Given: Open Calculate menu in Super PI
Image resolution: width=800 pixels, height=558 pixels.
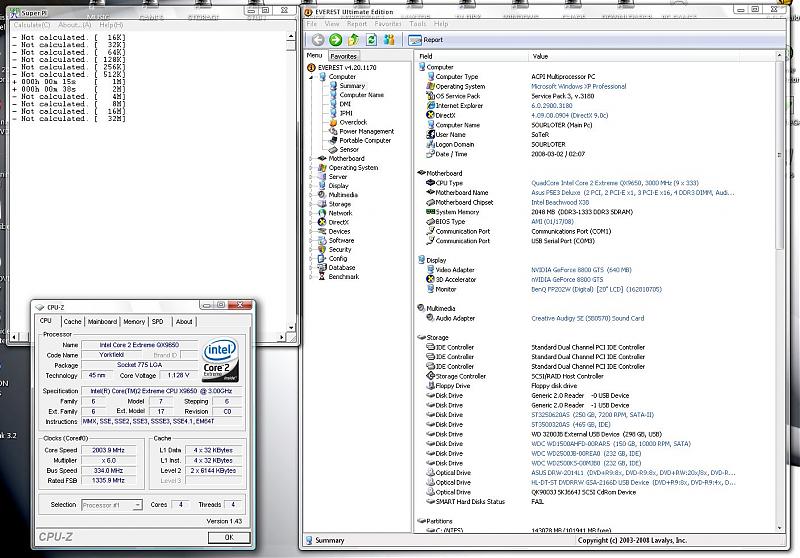Looking at the screenshot, I should (x=32, y=25).
